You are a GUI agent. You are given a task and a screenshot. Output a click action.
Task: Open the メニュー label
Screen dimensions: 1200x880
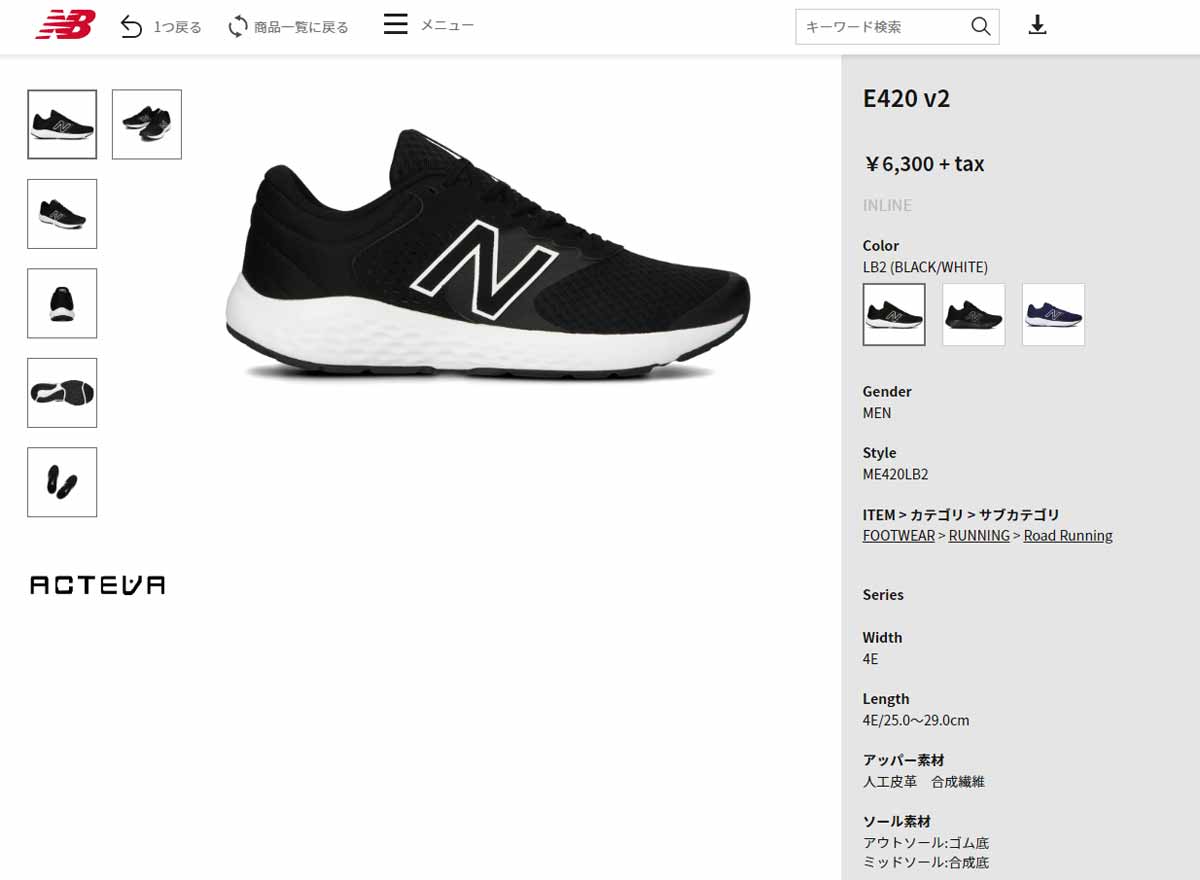447,25
